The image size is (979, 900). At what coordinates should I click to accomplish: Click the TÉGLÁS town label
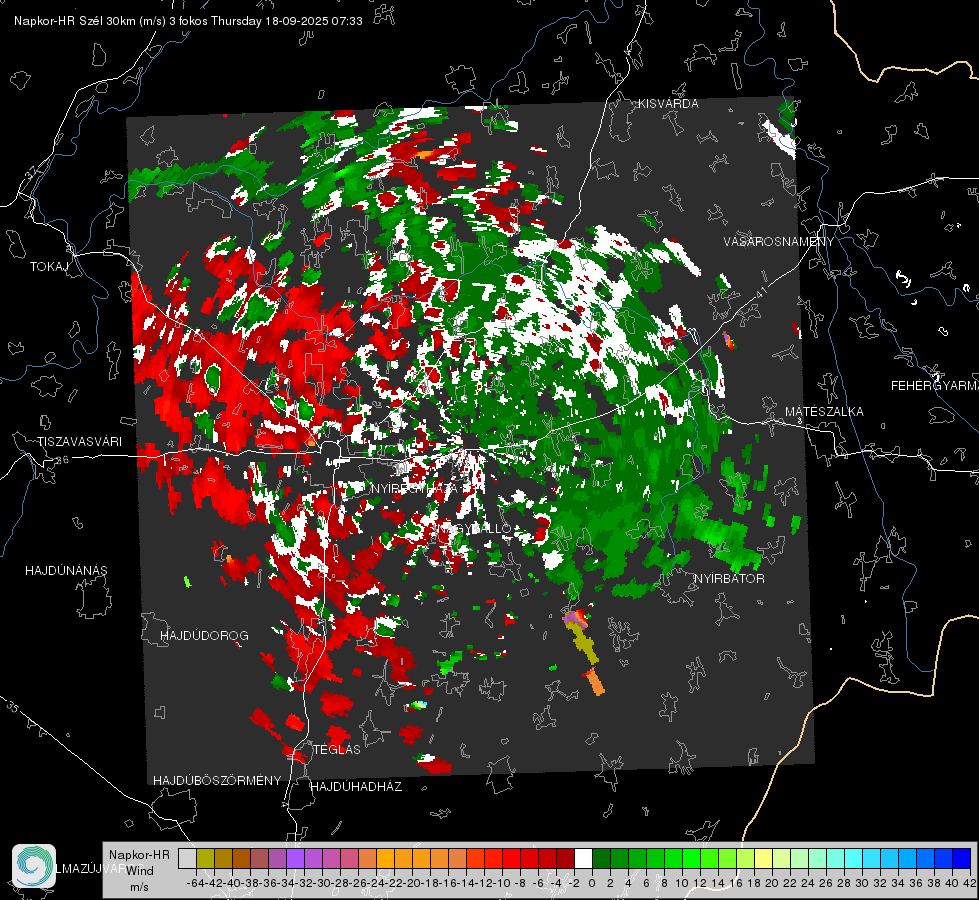pyautogui.click(x=337, y=750)
